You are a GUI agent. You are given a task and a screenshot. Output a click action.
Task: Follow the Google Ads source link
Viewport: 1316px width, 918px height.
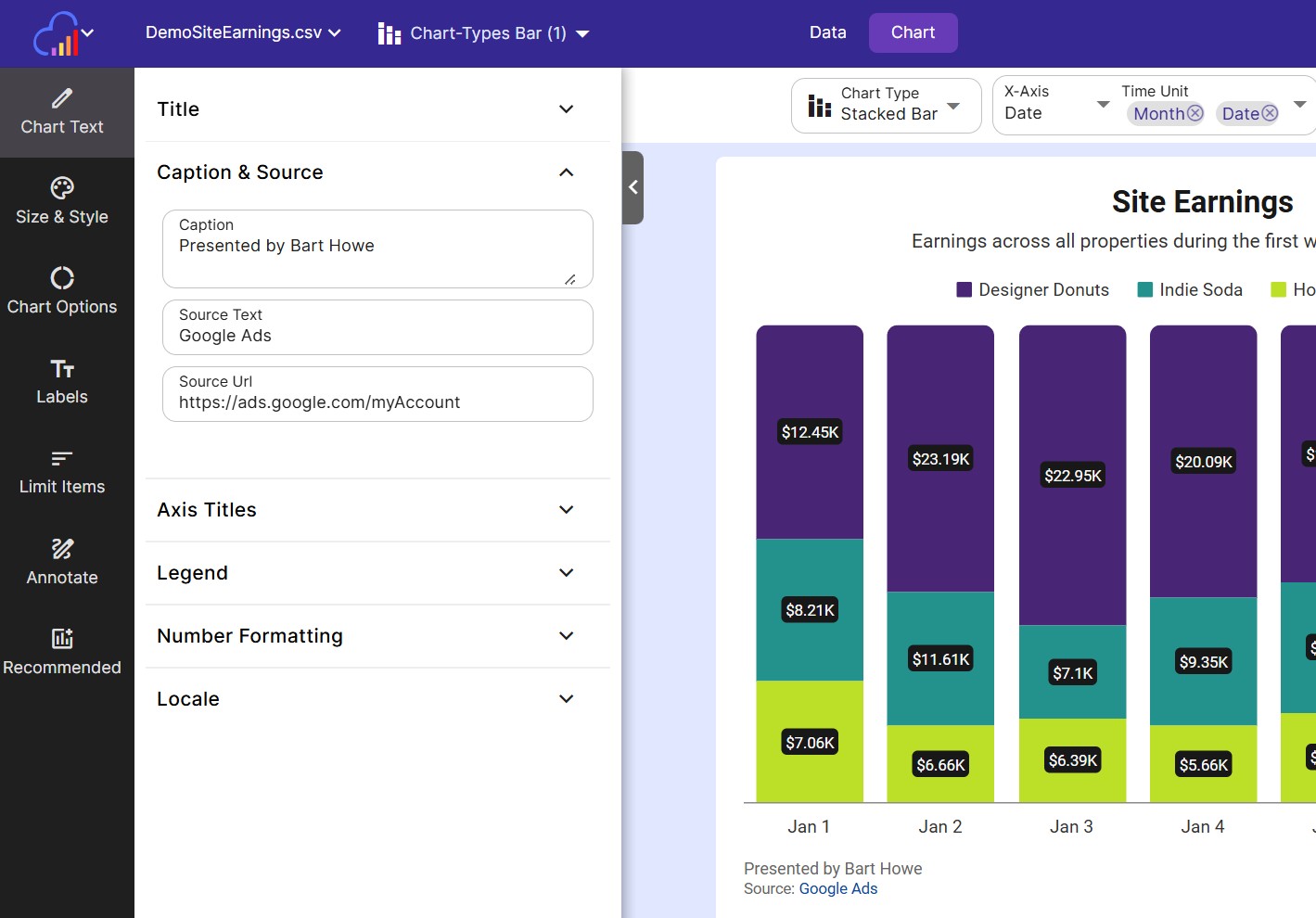point(837,888)
